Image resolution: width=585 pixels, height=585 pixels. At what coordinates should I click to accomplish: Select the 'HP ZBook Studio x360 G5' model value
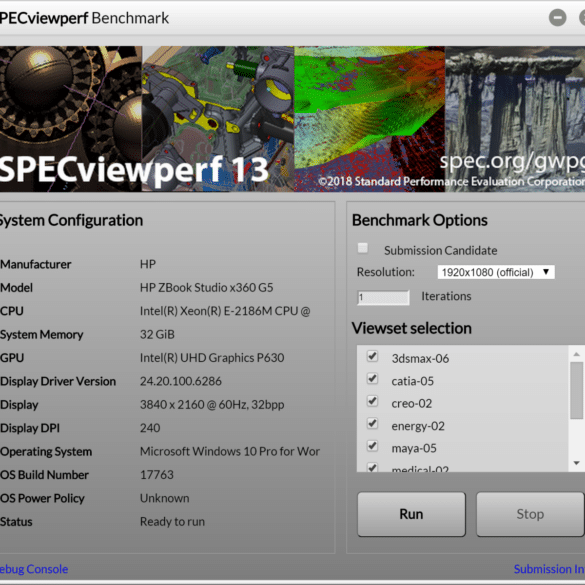[x=206, y=288]
